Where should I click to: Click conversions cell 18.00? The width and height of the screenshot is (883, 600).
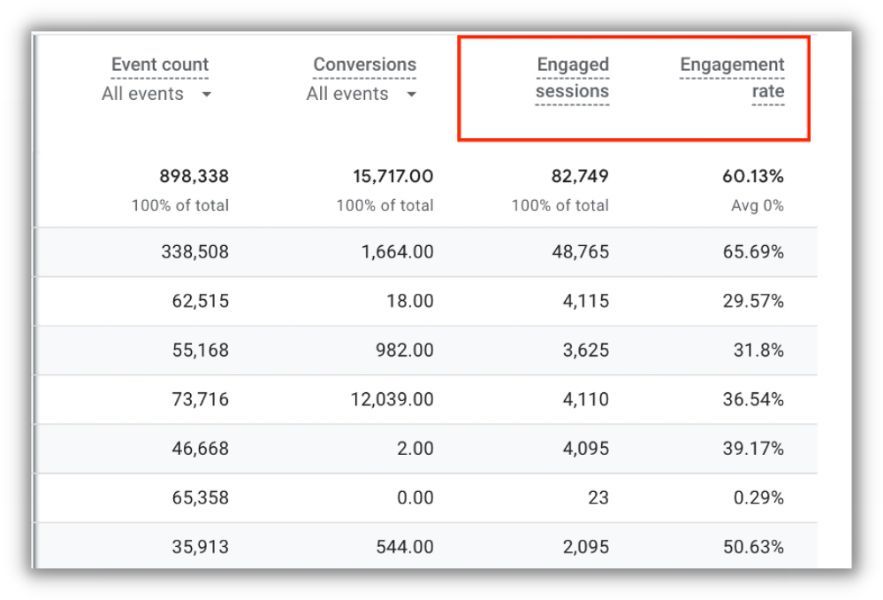pos(410,301)
